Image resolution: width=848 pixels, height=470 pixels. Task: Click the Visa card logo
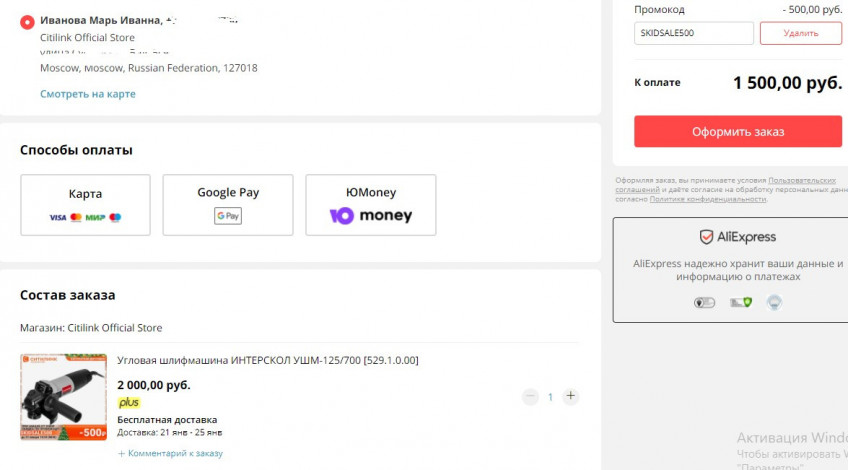coord(57,217)
